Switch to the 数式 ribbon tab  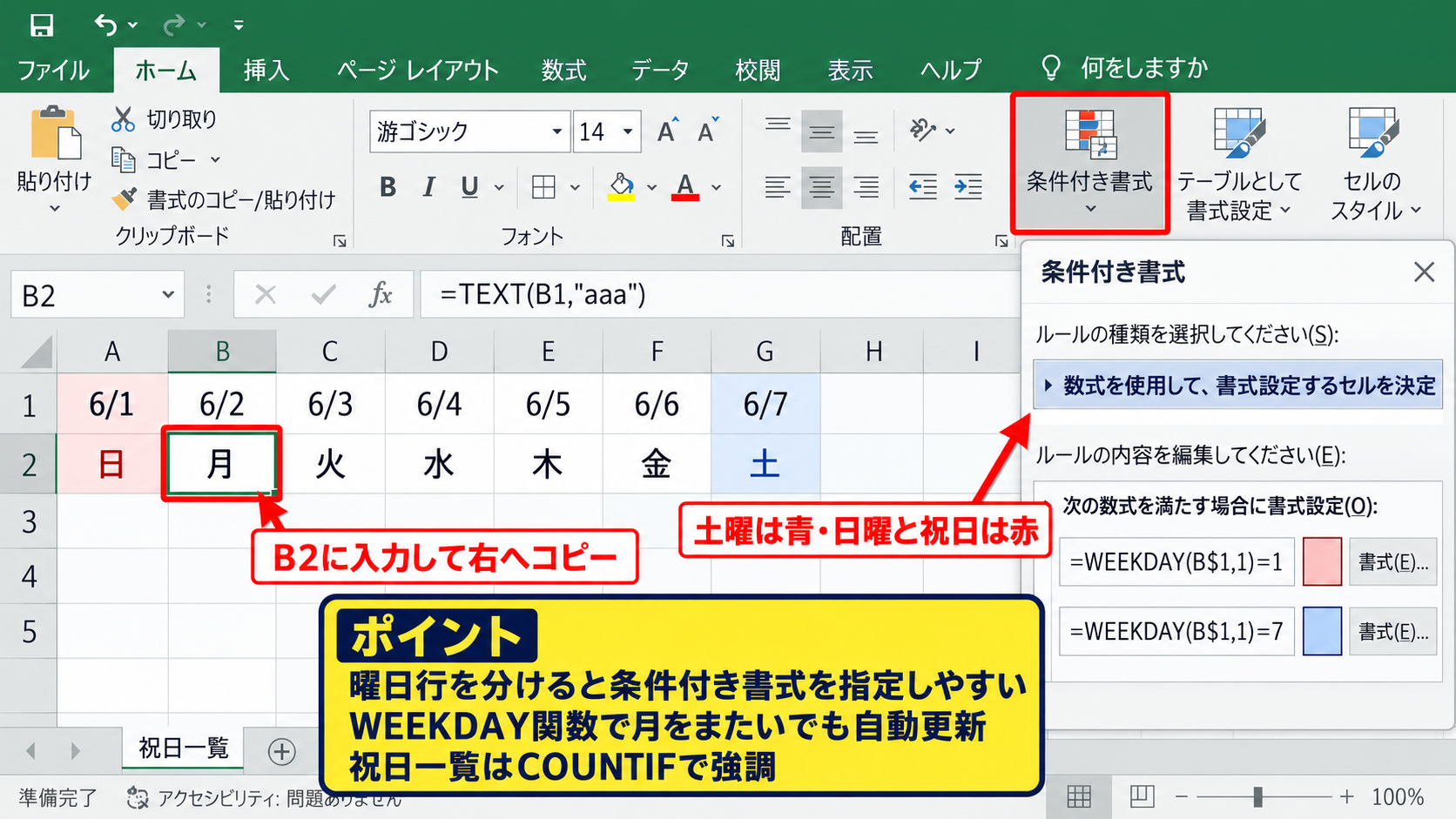coord(563,70)
